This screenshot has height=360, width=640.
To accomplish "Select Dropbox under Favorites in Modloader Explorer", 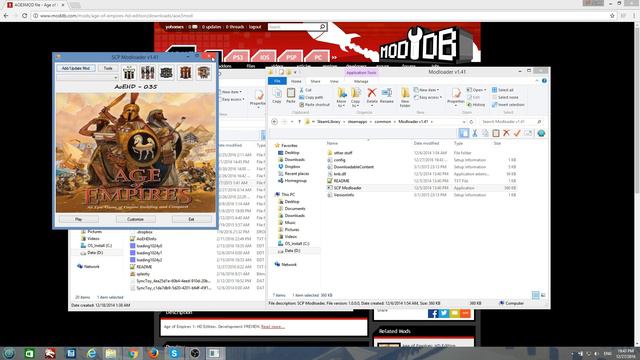I will [292, 167].
